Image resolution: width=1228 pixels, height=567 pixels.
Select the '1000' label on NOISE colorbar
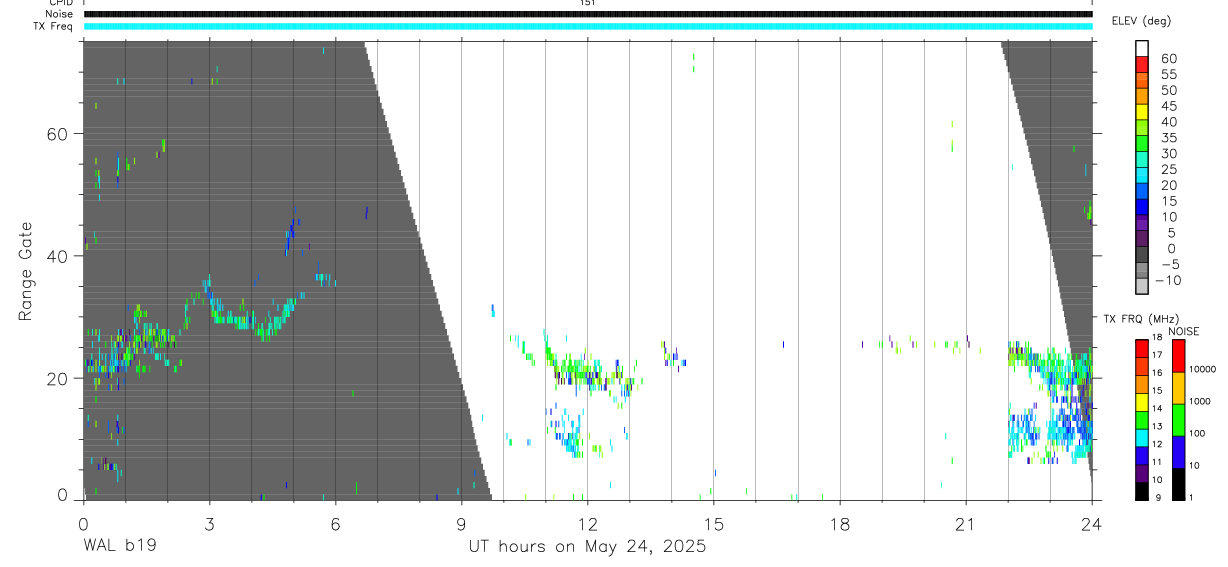click(x=1200, y=401)
